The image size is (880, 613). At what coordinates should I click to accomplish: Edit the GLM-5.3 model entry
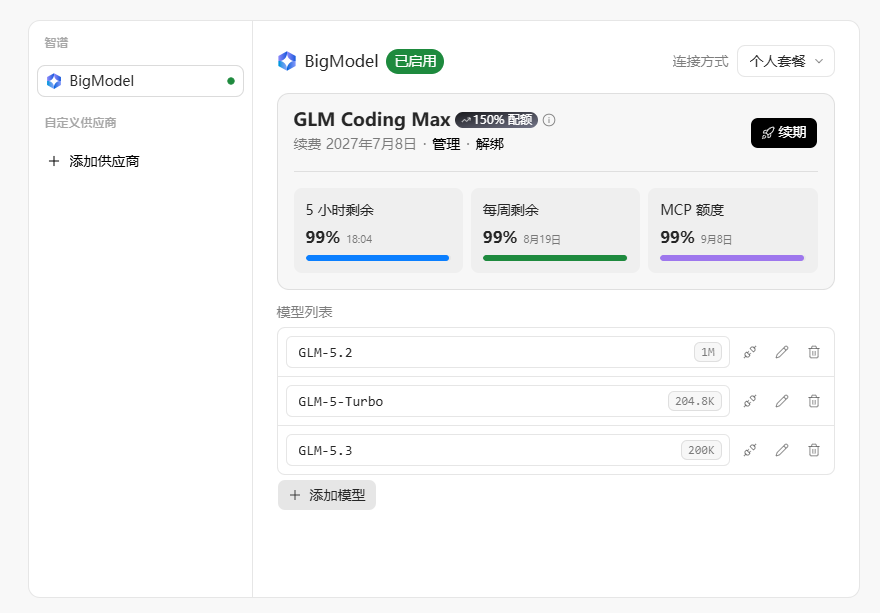[x=782, y=450]
